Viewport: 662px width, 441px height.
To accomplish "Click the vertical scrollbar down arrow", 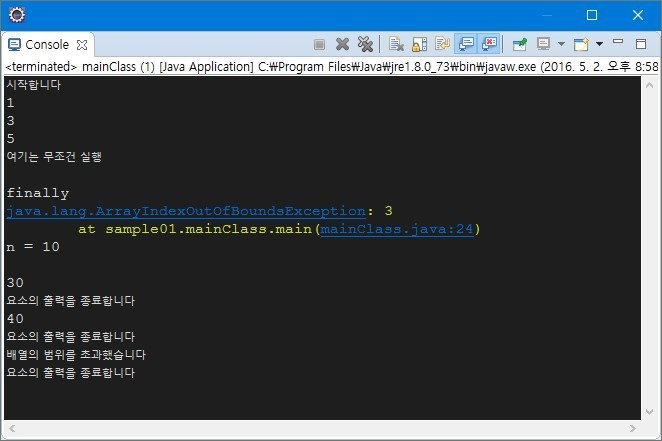I will pos(650,411).
